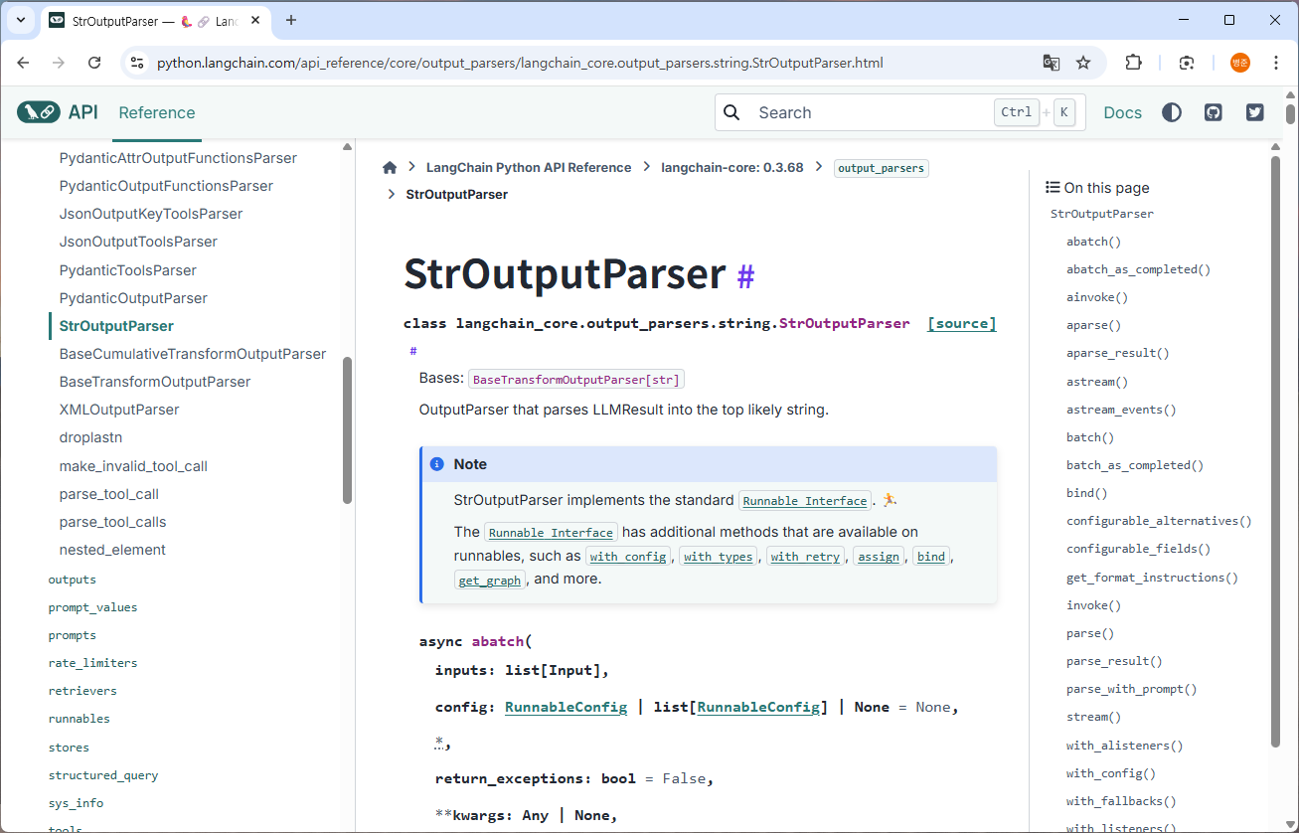
Task: Open JsonOutputKeyToolsParser in sidebar
Action: tap(151, 214)
